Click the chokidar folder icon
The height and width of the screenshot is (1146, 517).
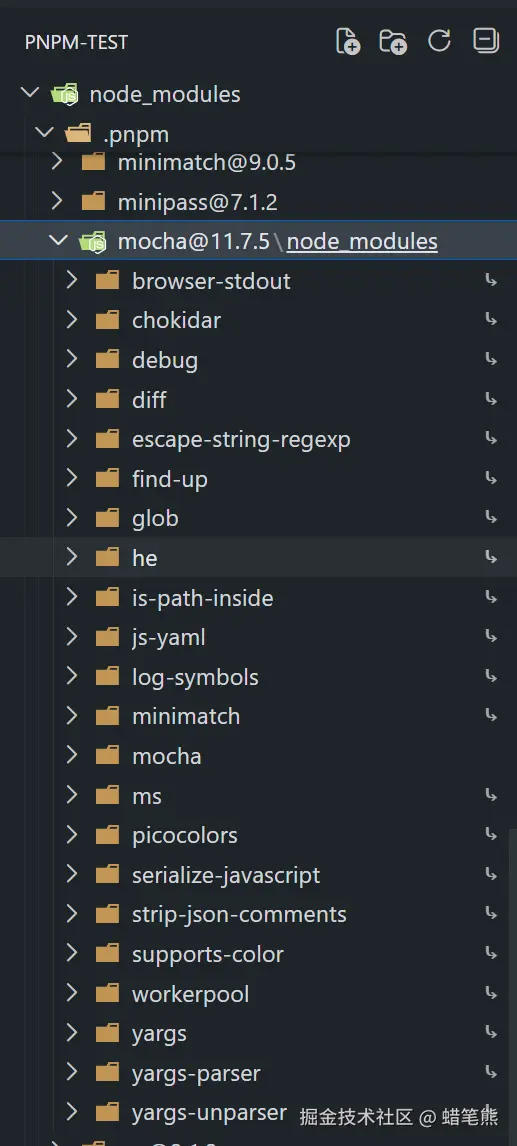[107, 320]
